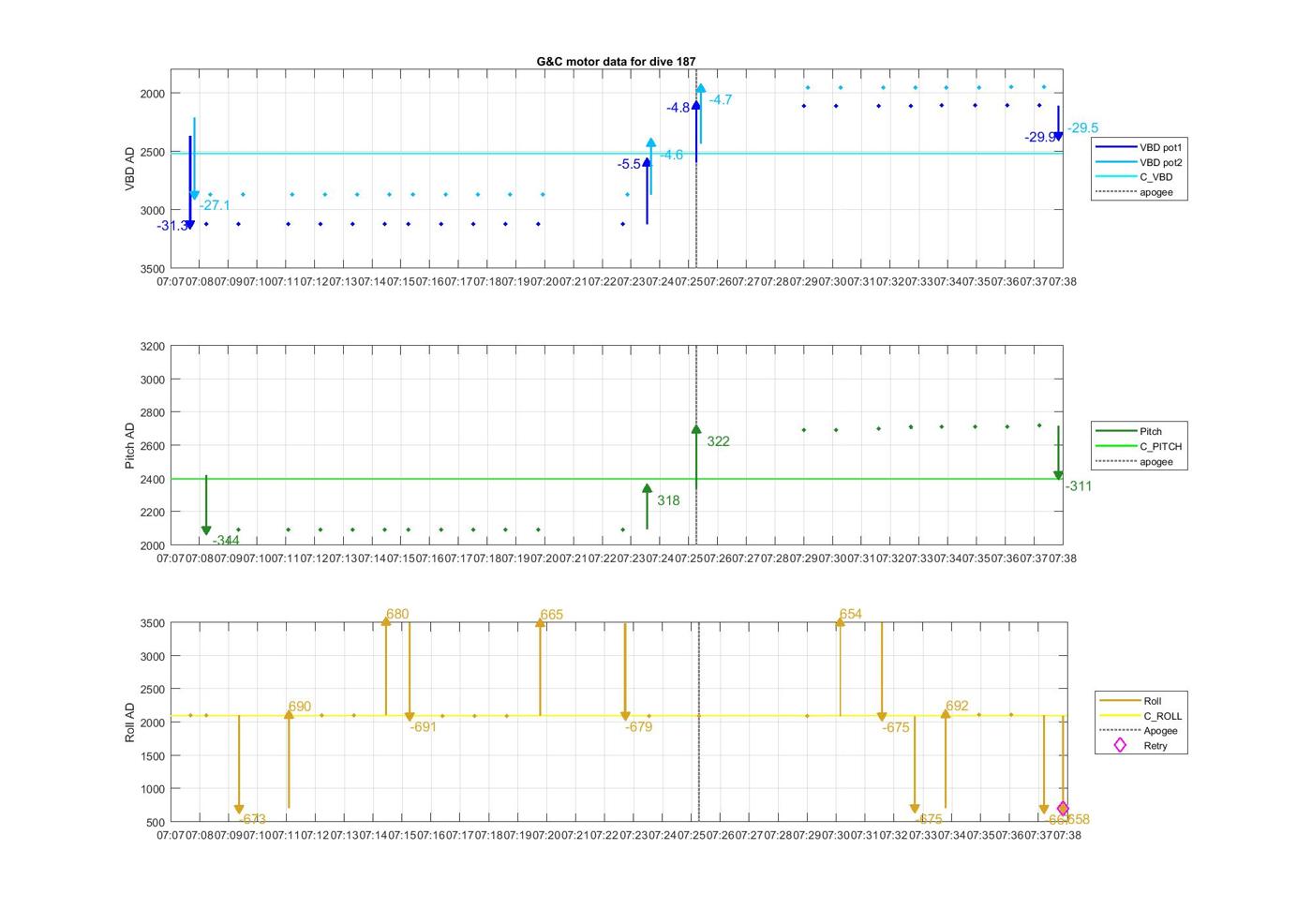The height and width of the screenshot is (924, 1312).
Task: Click the '1000' tick on the Roll axis
Action: (x=152, y=789)
